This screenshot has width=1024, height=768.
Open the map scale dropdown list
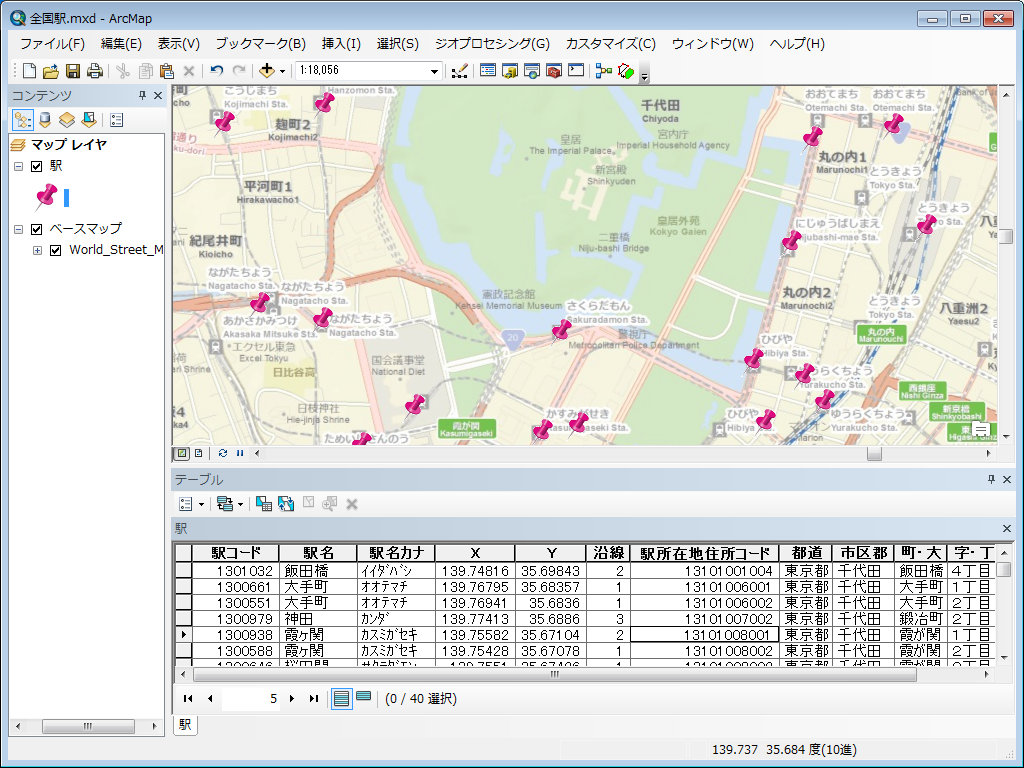point(434,71)
